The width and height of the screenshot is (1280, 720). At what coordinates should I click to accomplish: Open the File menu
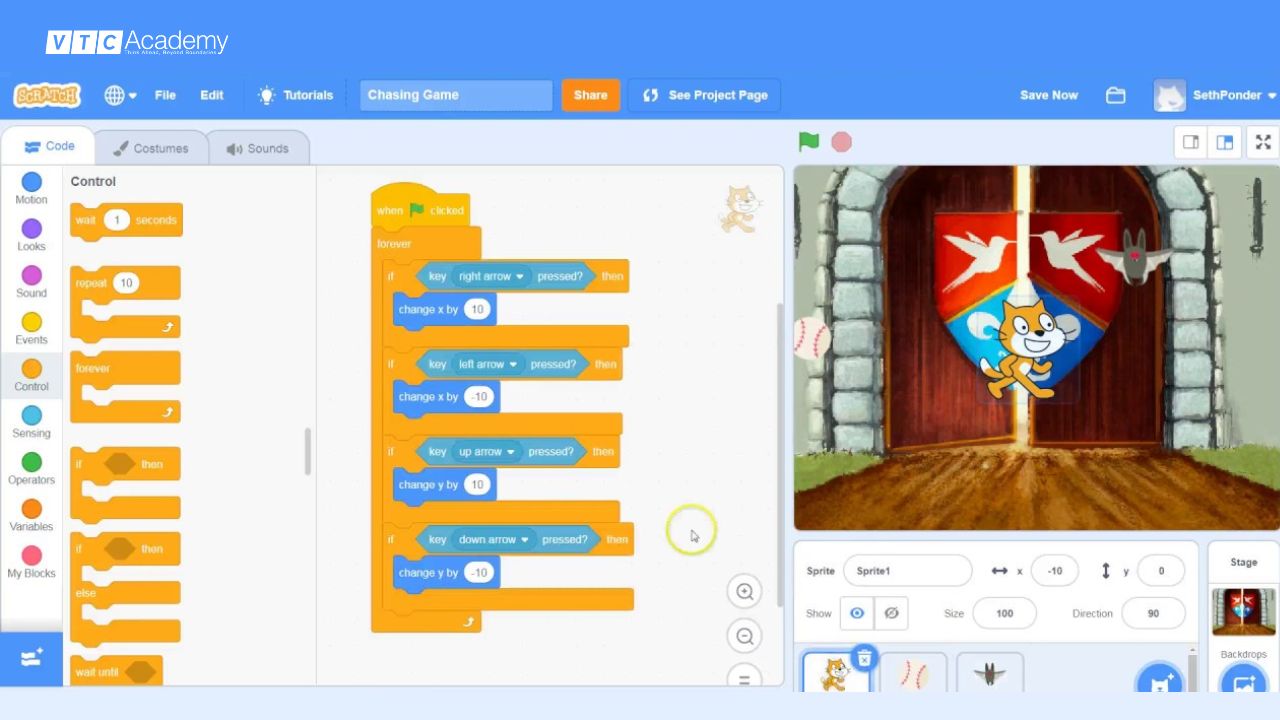tap(165, 95)
